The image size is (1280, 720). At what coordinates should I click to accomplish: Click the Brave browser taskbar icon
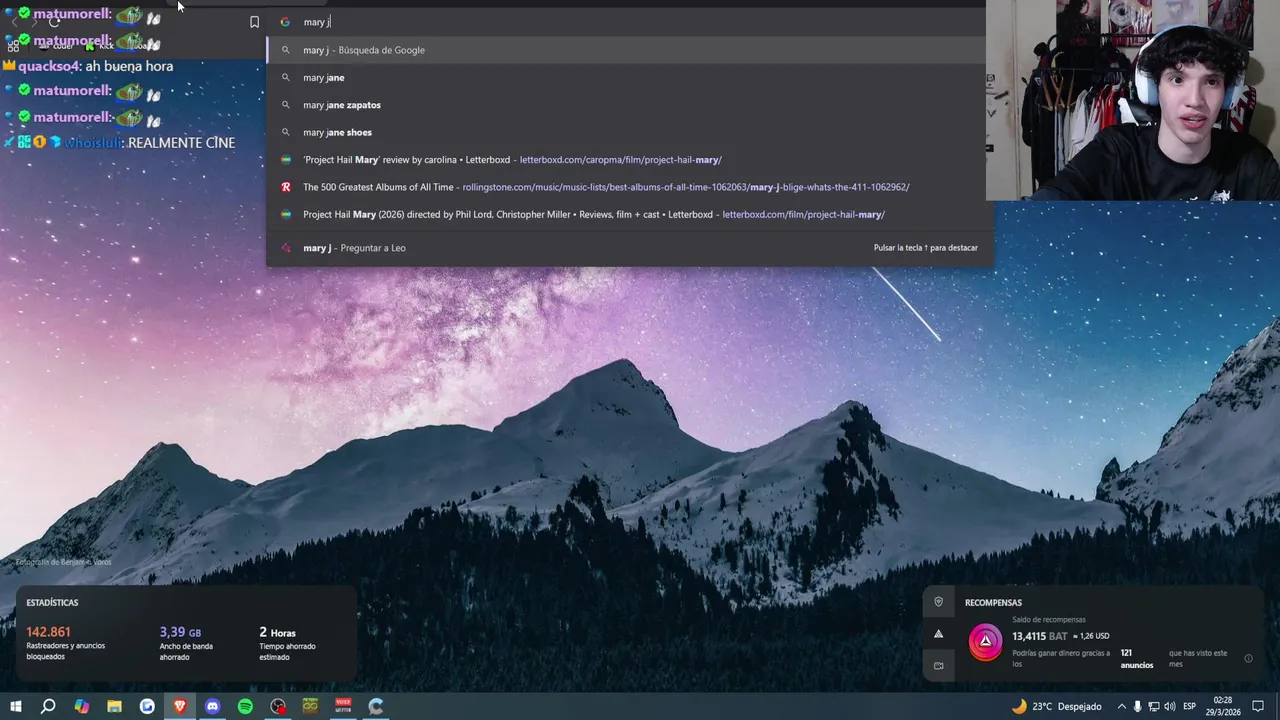180,706
